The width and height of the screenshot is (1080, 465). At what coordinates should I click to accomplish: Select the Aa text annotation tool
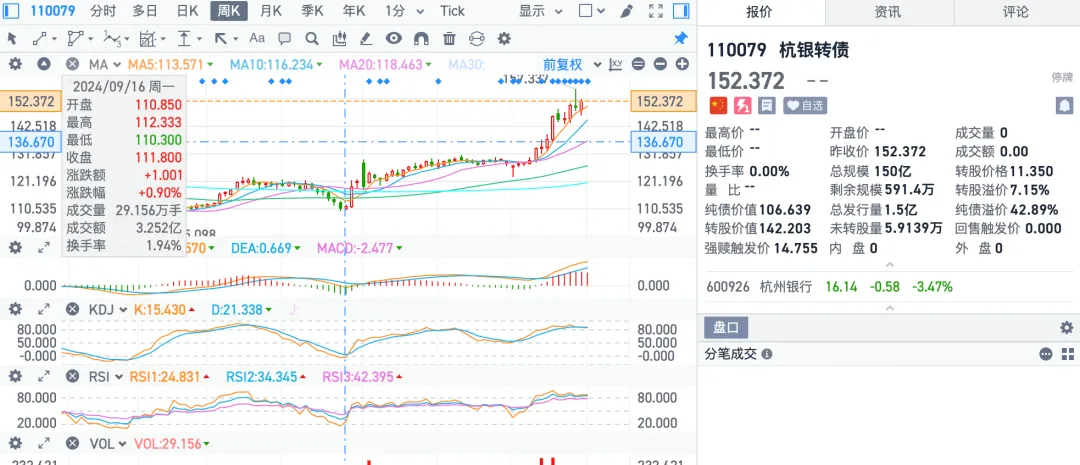(257, 39)
